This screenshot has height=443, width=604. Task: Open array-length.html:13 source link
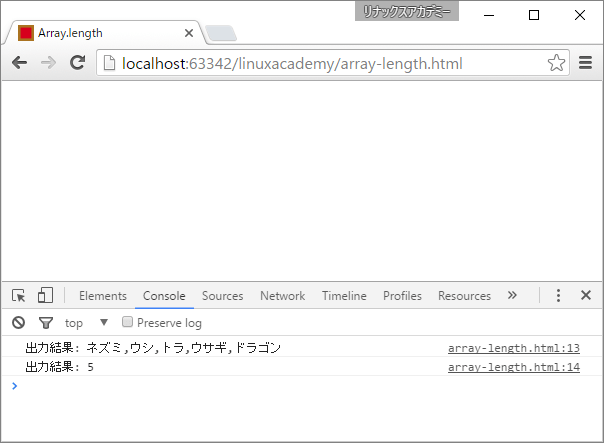point(513,348)
